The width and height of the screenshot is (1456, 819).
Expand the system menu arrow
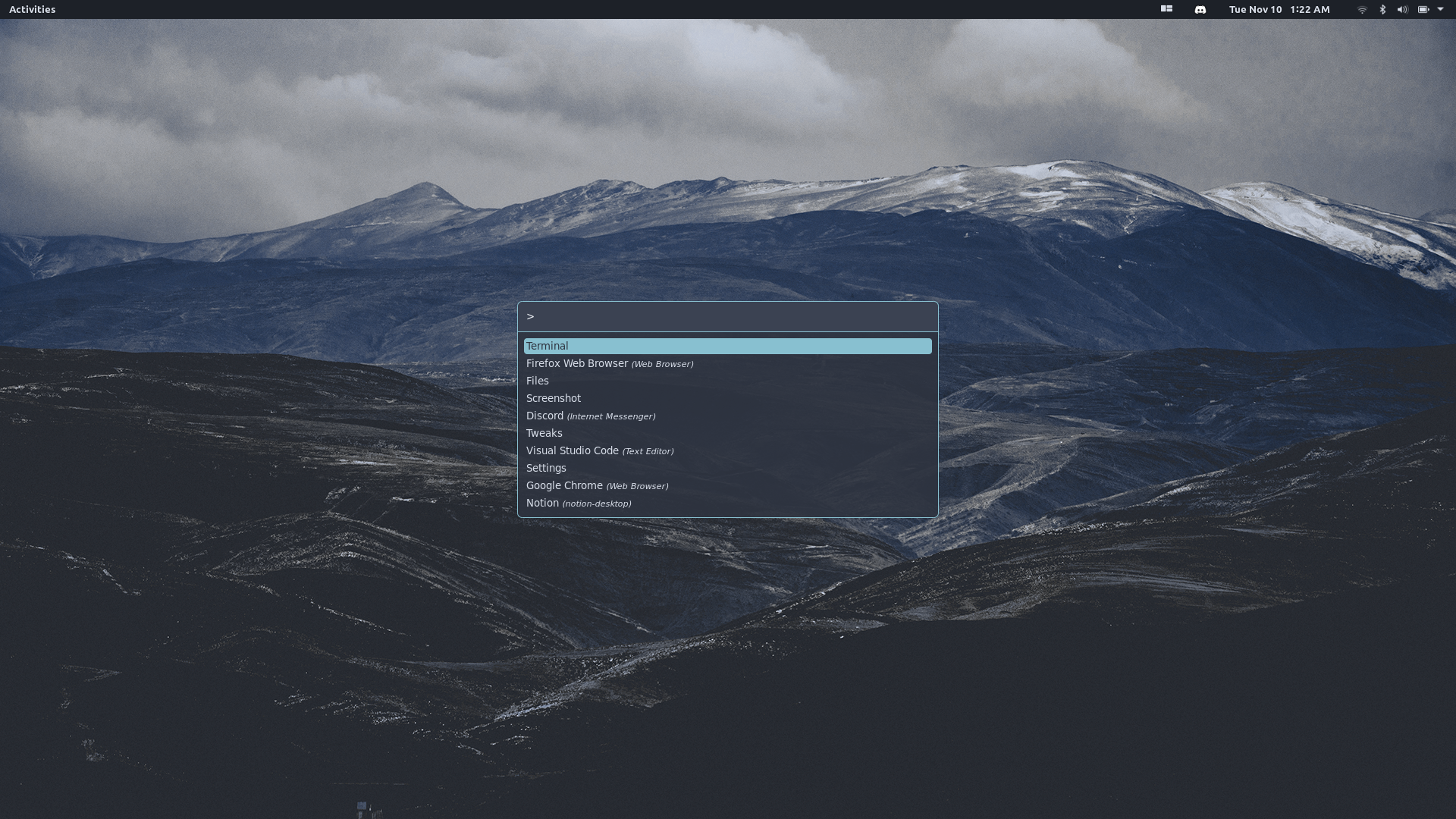point(1440,9)
